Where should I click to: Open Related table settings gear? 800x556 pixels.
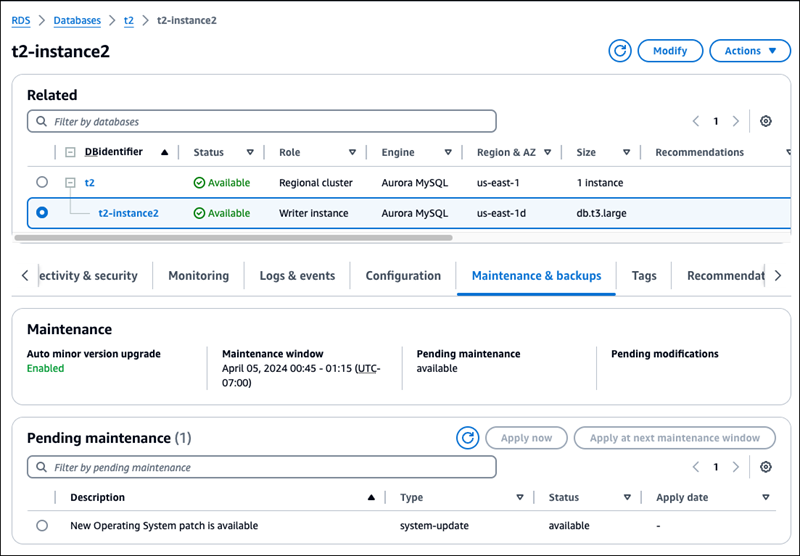pyautogui.click(x=766, y=121)
